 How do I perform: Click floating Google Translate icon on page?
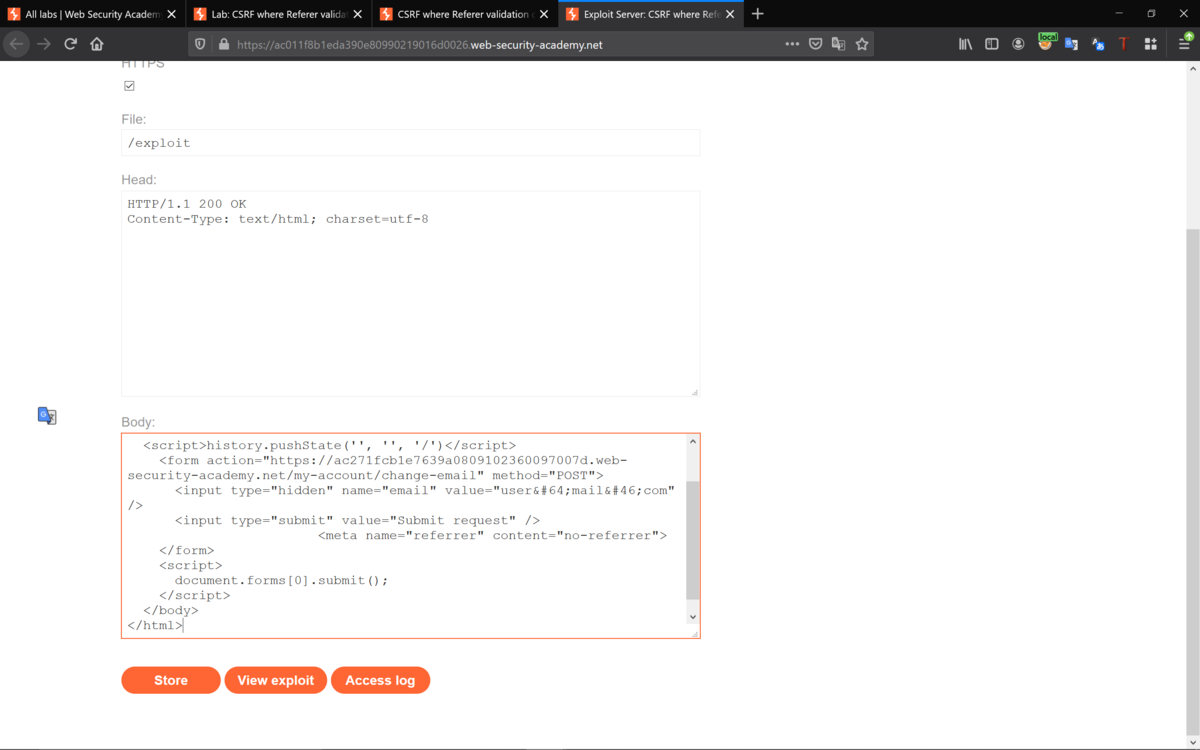47,416
